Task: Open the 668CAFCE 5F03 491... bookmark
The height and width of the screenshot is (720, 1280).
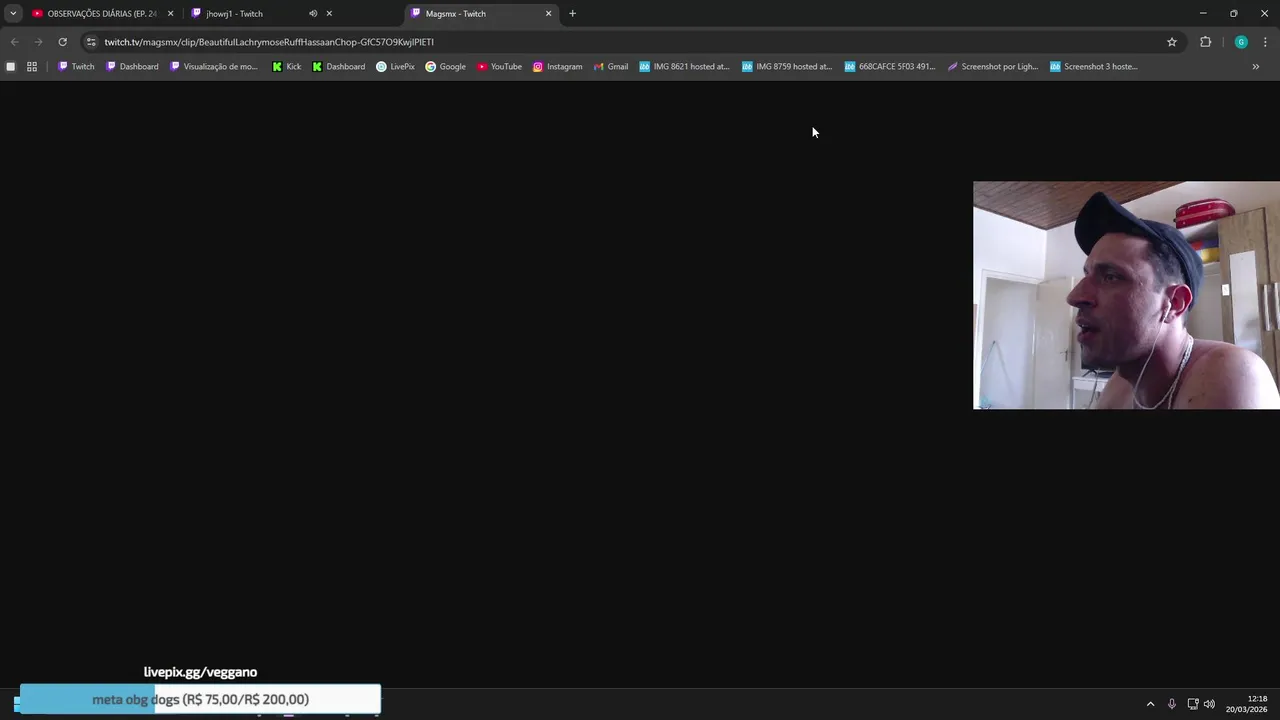Action: (x=890, y=67)
